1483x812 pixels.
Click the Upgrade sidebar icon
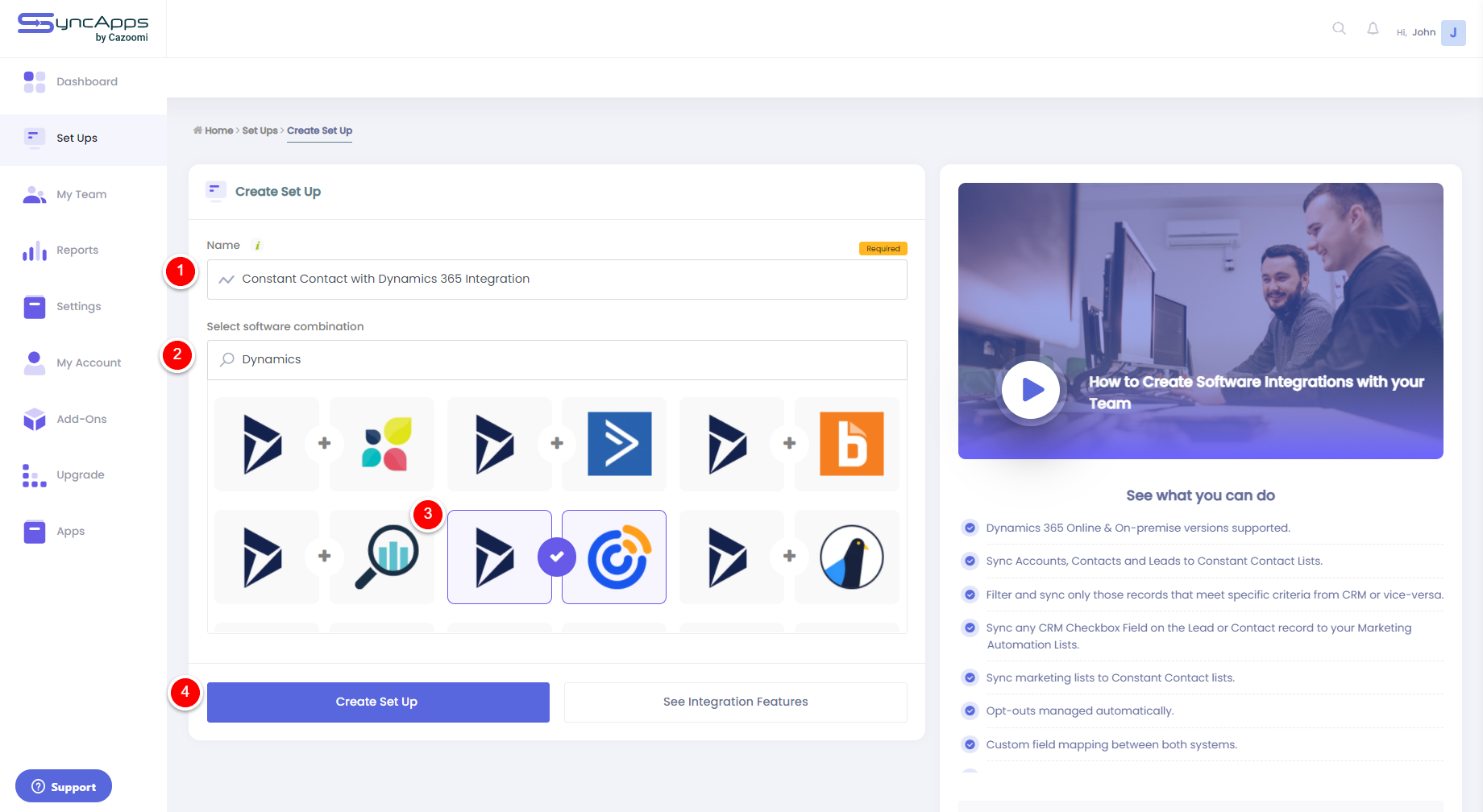tap(34, 475)
